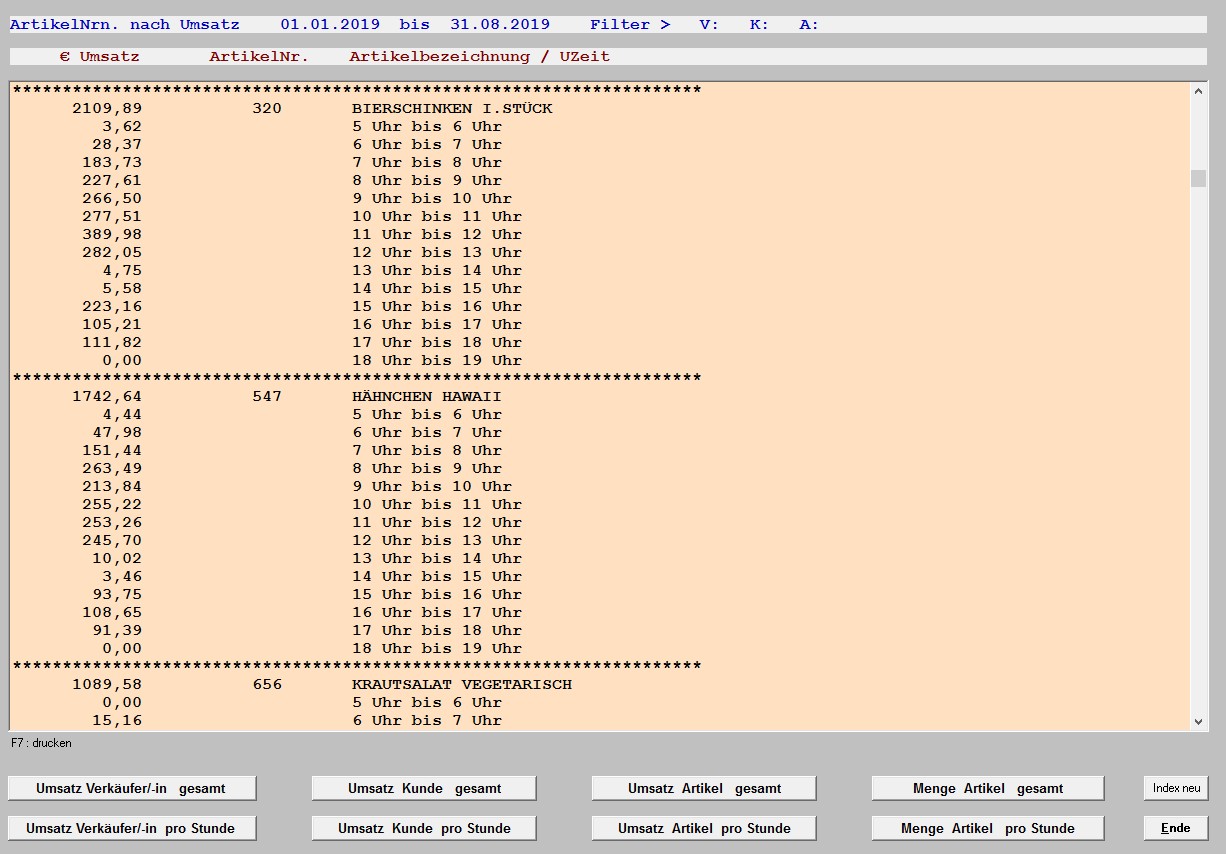Click the 'F7 : drucken' print hint
Image resolution: width=1226 pixels, height=854 pixels.
[41, 743]
